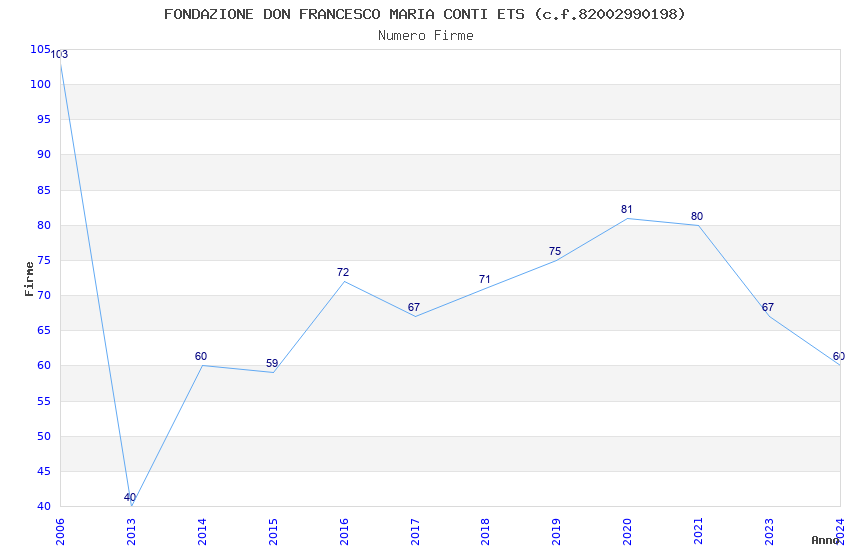Screen dimensions: 850x550
Task: Click the 67 data label above 2017
Action: coord(414,307)
